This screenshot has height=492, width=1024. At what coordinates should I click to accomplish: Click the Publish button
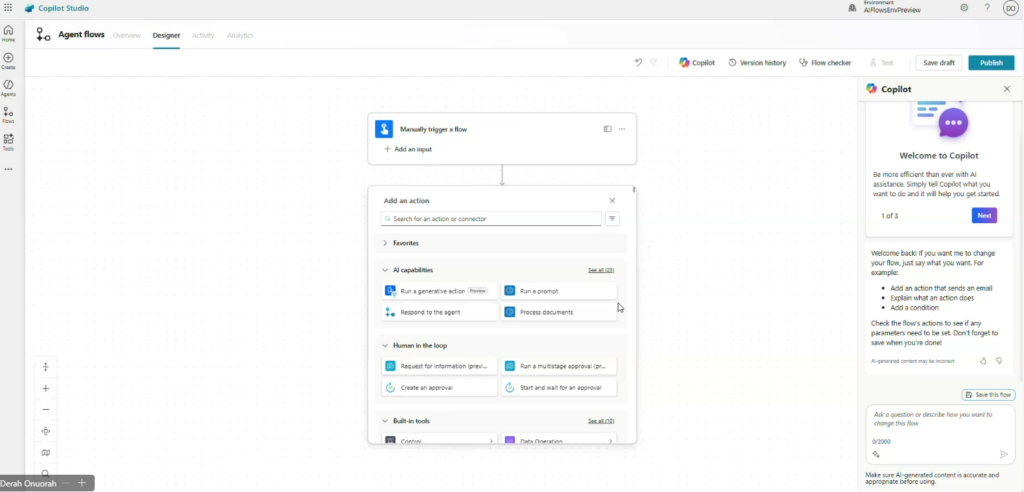coord(991,62)
